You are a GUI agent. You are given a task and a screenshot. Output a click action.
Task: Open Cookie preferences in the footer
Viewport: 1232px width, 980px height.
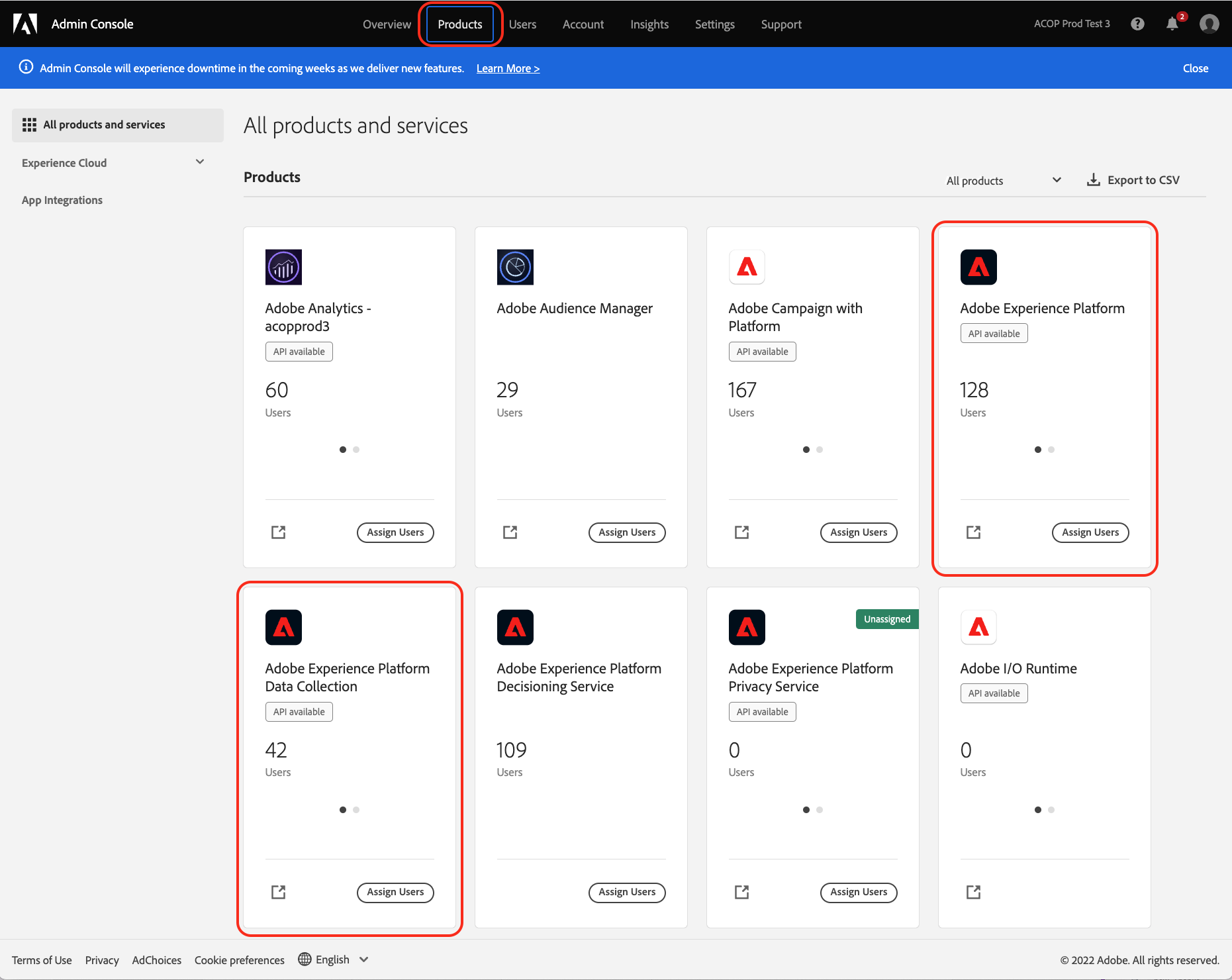click(240, 960)
